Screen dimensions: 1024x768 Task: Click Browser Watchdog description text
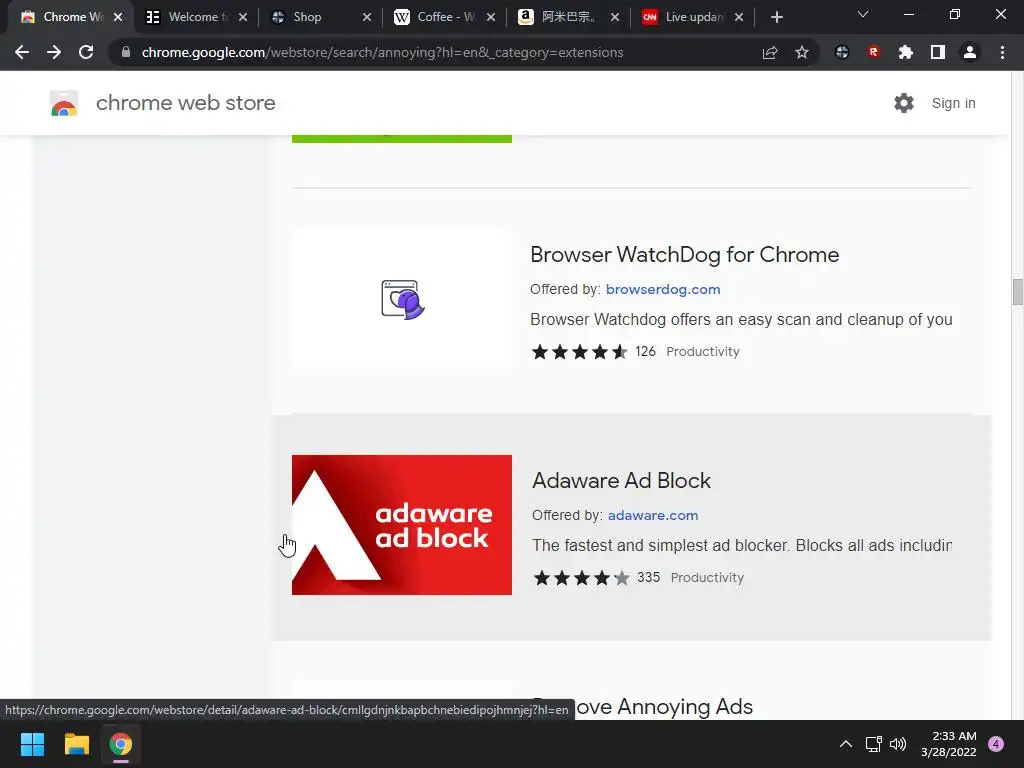pos(741,319)
